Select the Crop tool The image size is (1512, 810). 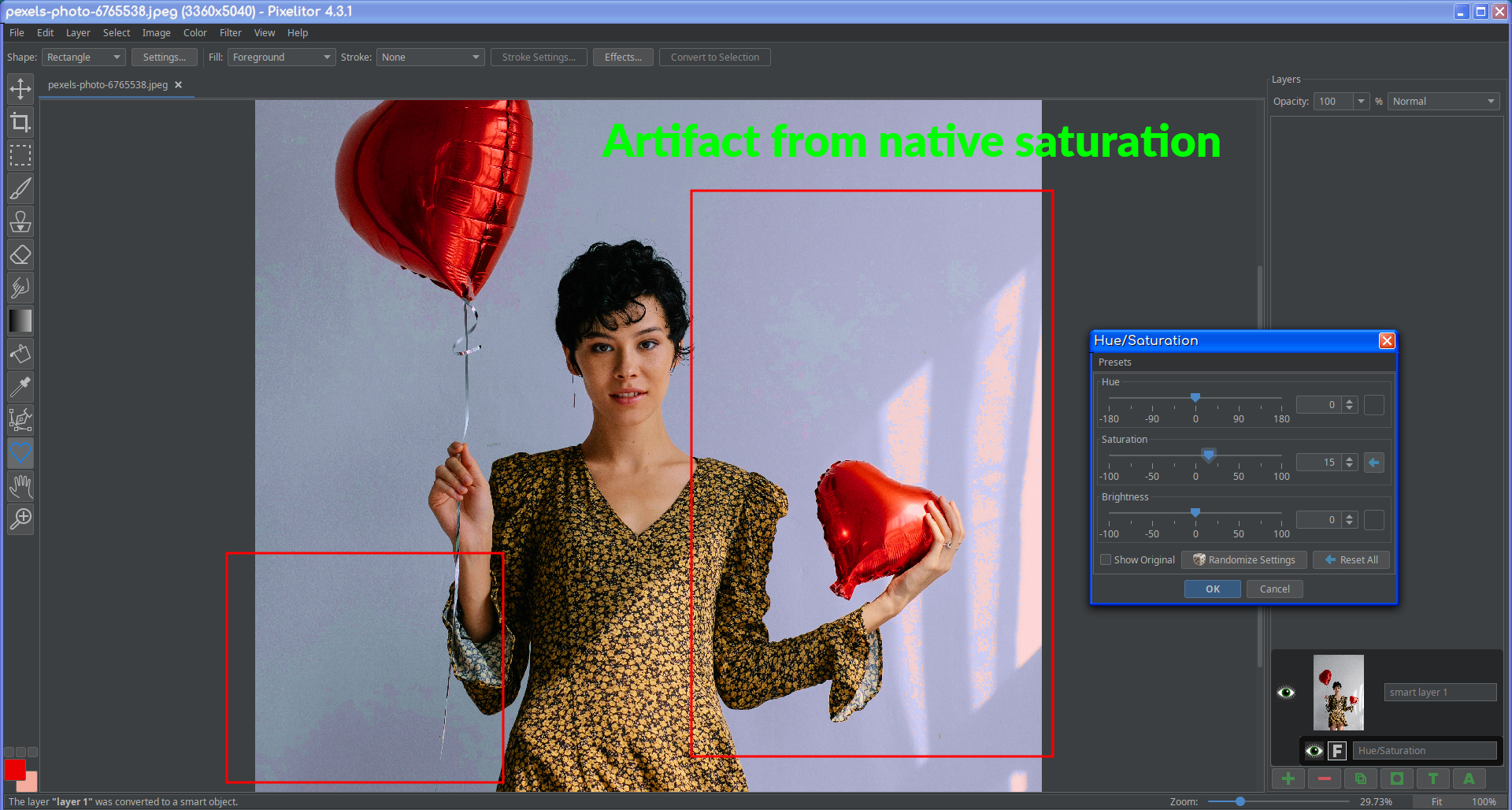[x=20, y=122]
